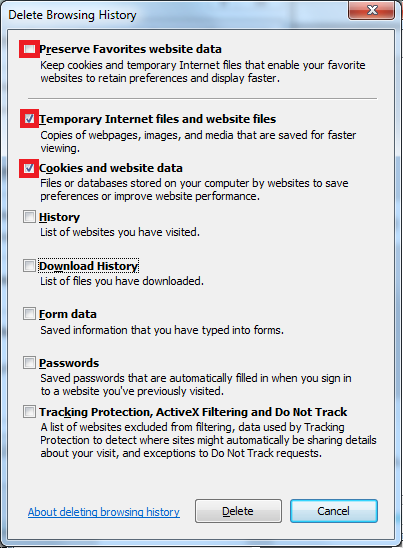Click 'List of websites you have visited' description
This screenshot has height=548, width=403.
(x=120, y=232)
